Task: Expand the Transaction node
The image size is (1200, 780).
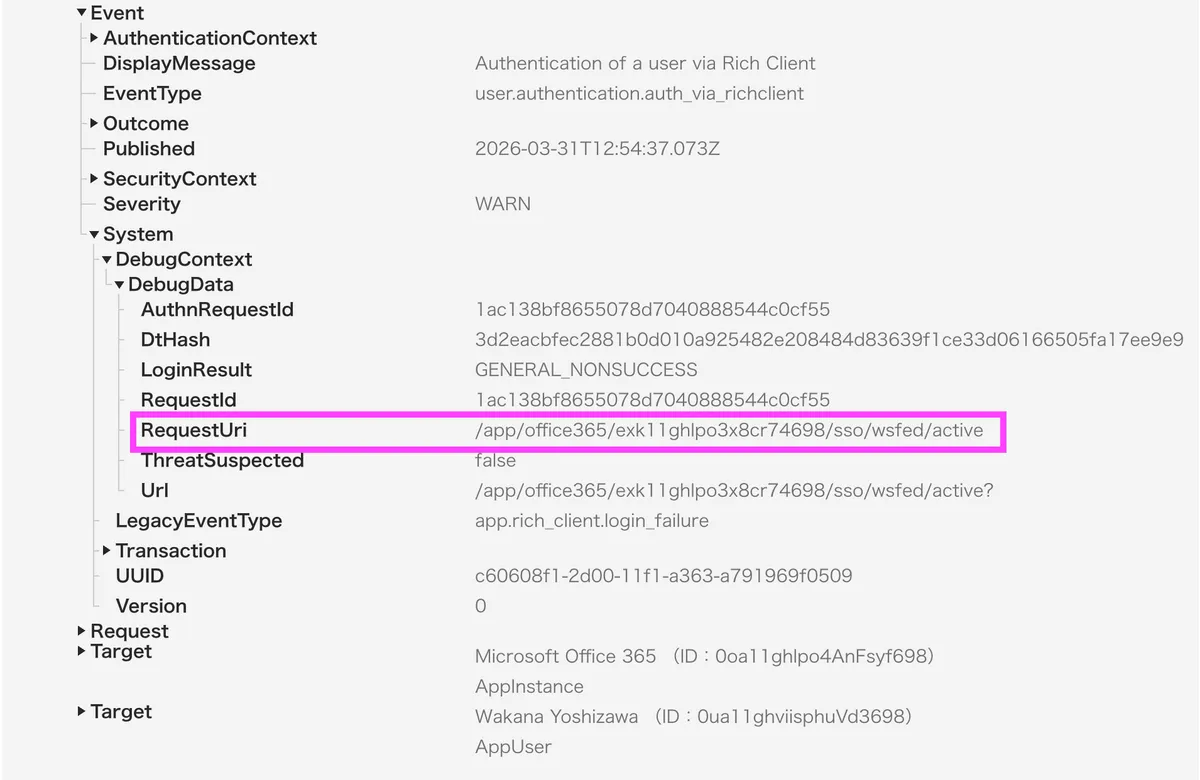Action: [107, 551]
